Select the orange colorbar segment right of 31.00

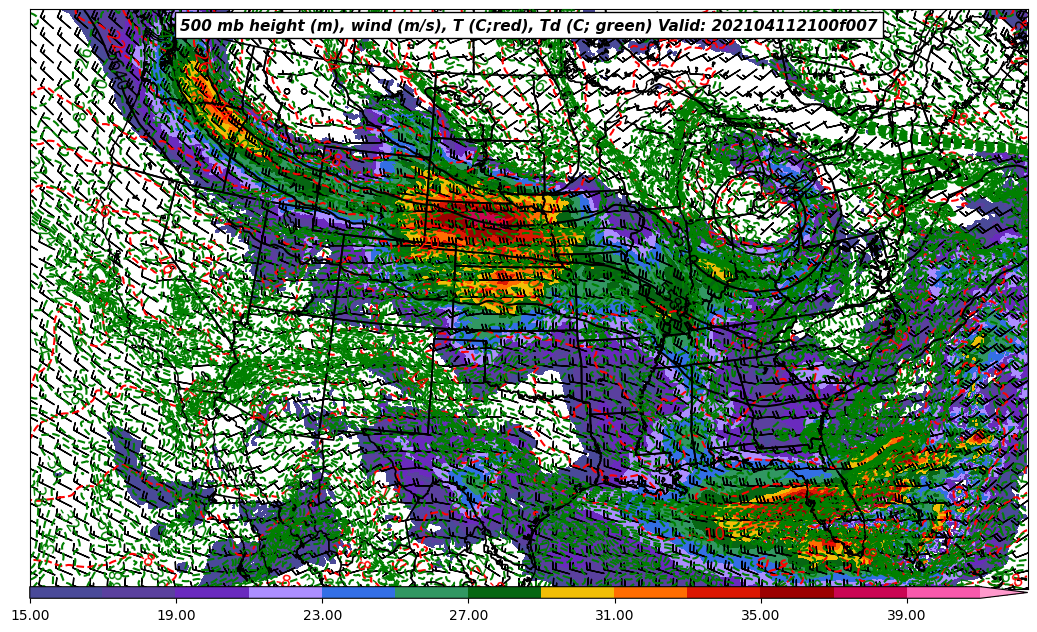(x=650, y=593)
